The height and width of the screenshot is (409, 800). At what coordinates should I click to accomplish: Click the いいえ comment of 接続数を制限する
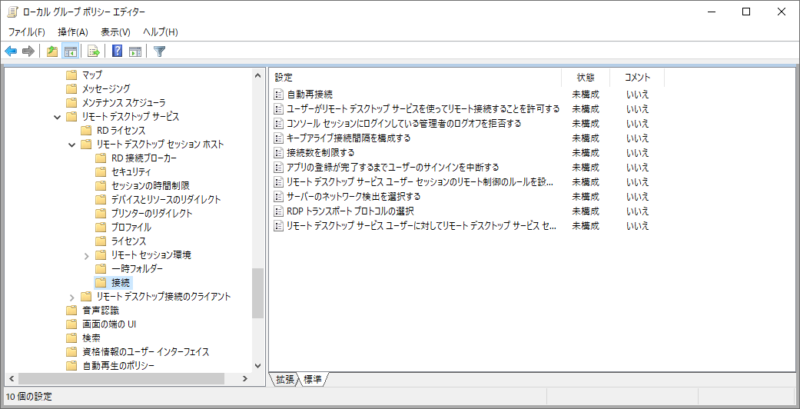[x=637, y=152]
